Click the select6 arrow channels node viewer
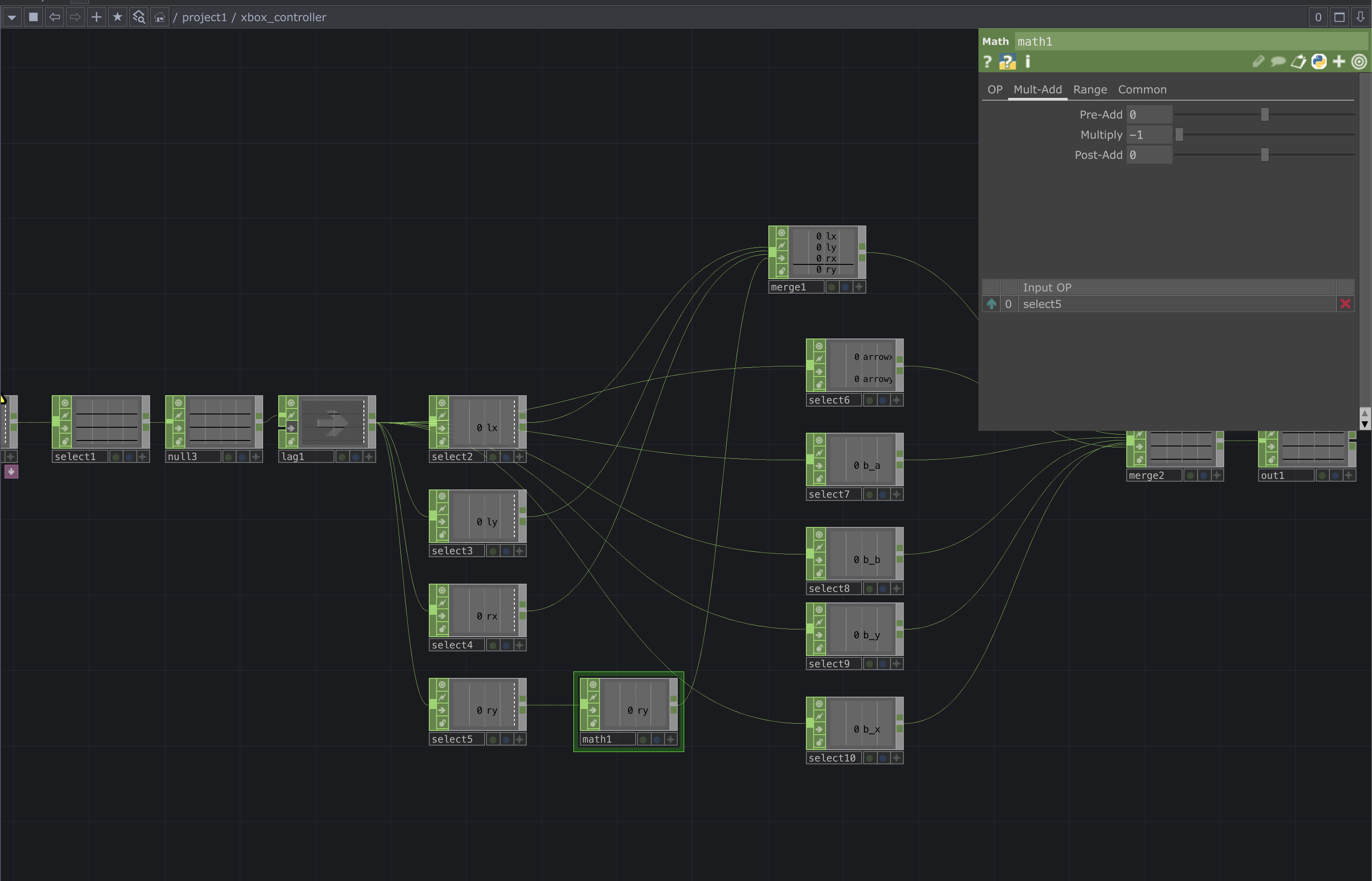This screenshot has width=1372, height=881. [860, 366]
